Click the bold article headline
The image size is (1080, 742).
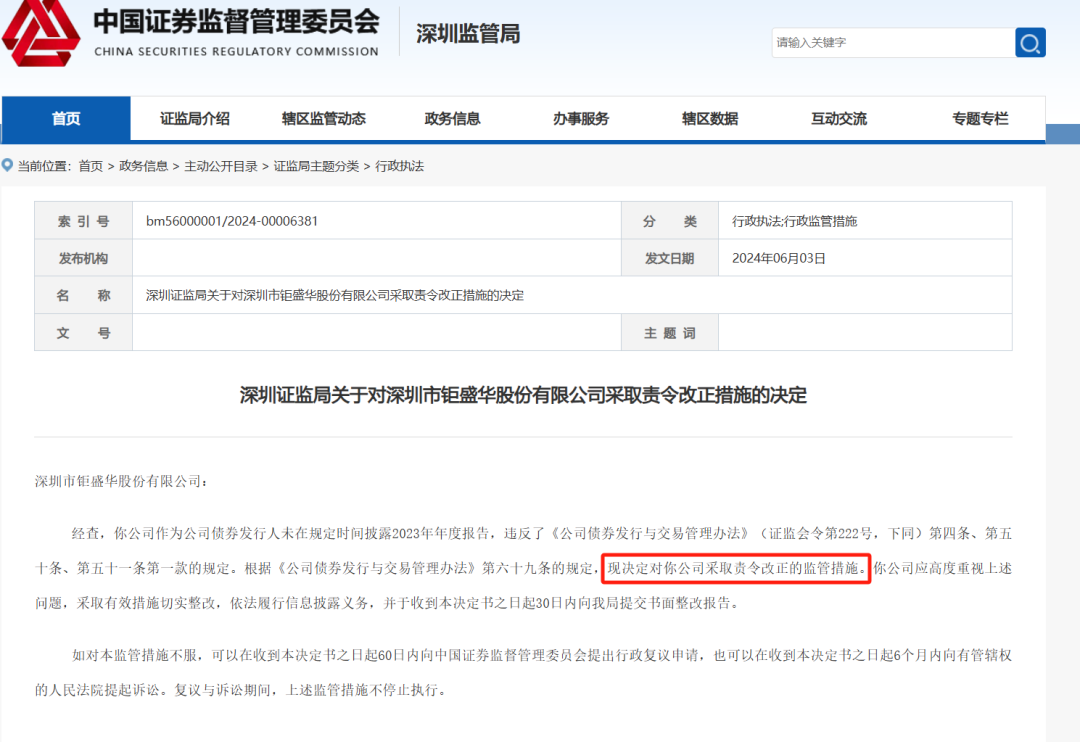523,395
